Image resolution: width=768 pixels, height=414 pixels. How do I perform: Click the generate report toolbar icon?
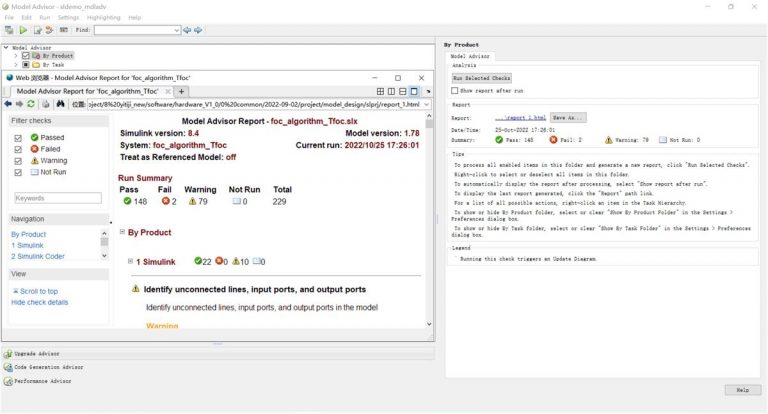[x=37, y=30]
